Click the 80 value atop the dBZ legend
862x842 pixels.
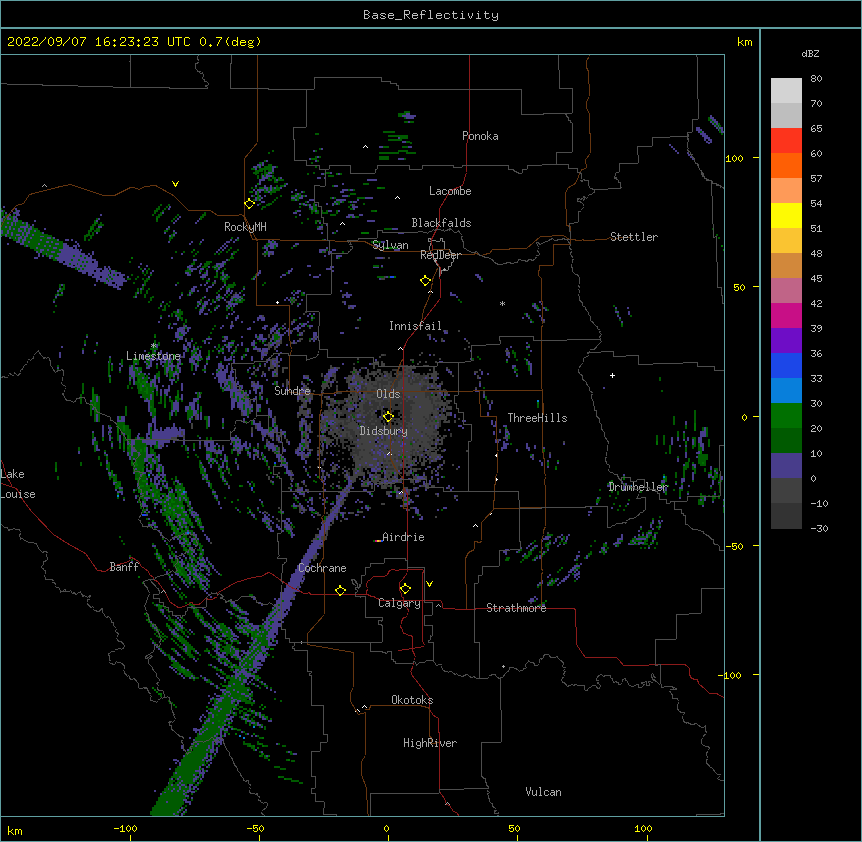[x=816, y=79]
